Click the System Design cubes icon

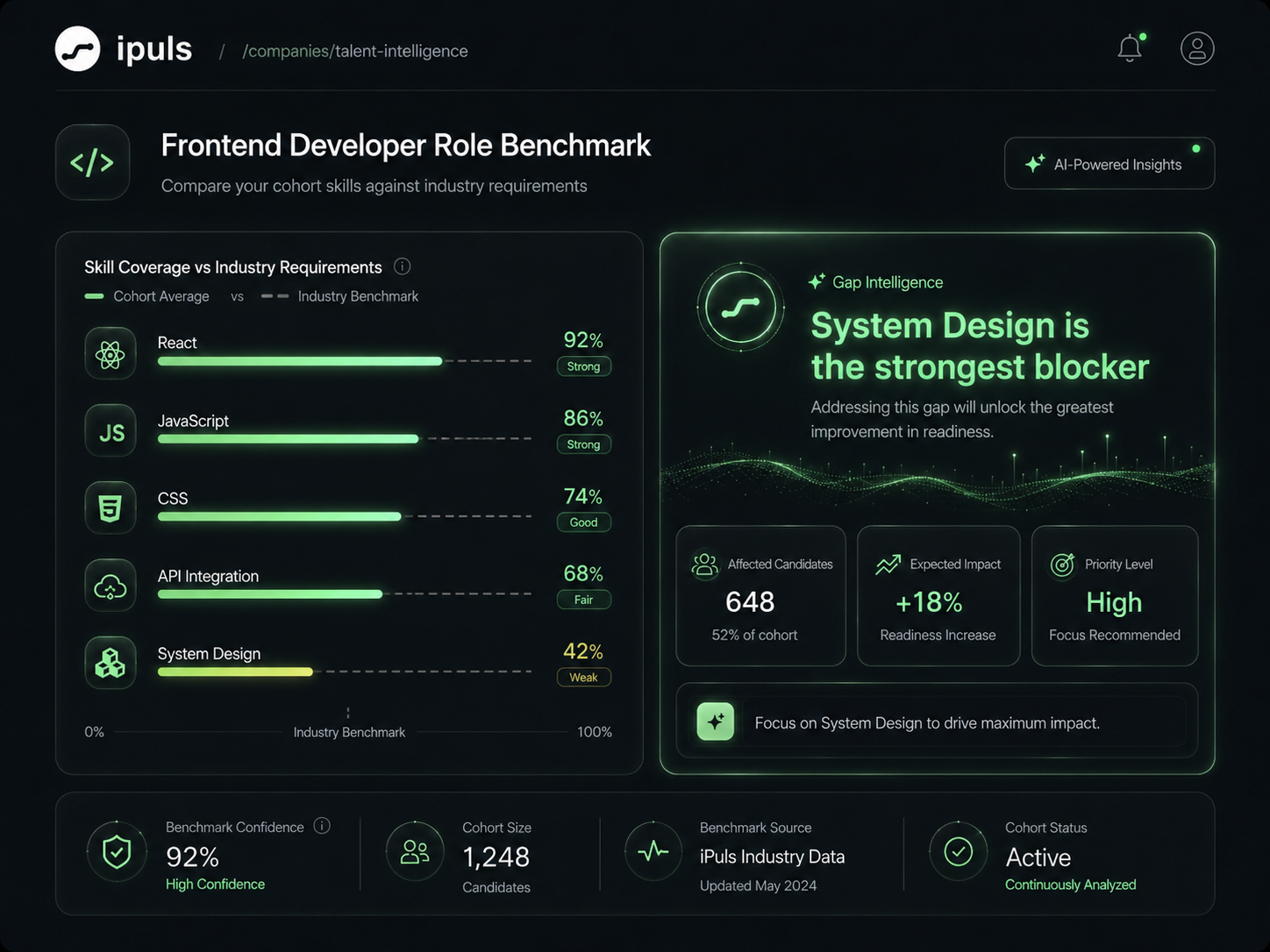[x=111, y=663]
